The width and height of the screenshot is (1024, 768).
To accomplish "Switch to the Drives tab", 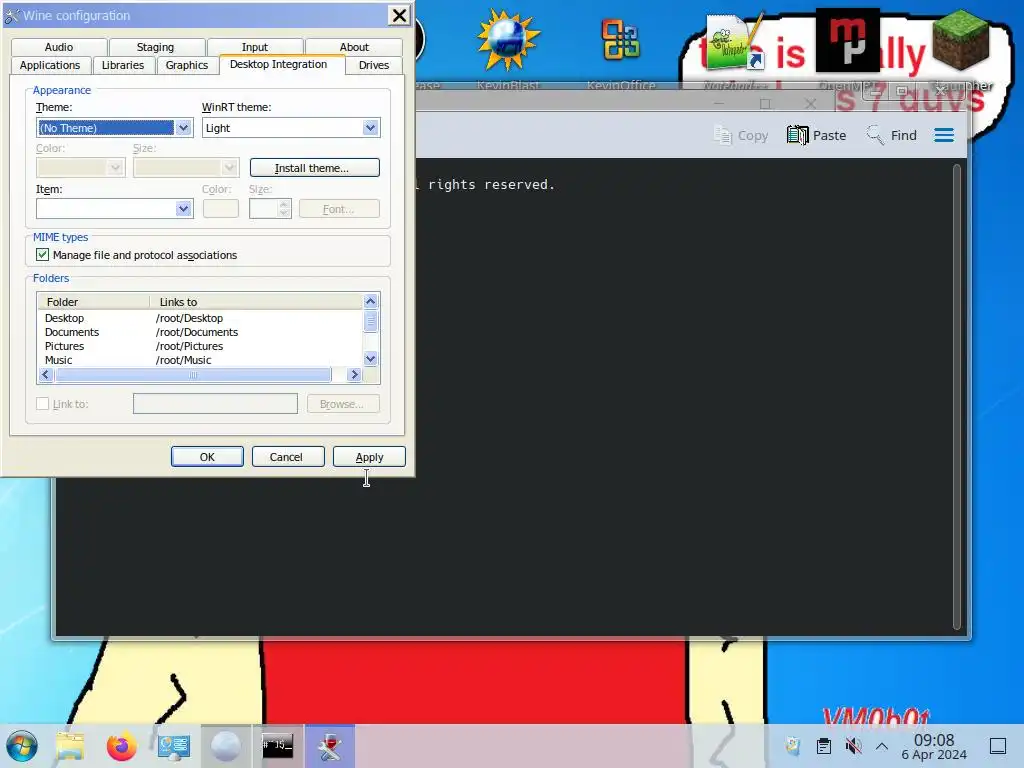I will 374,65.
